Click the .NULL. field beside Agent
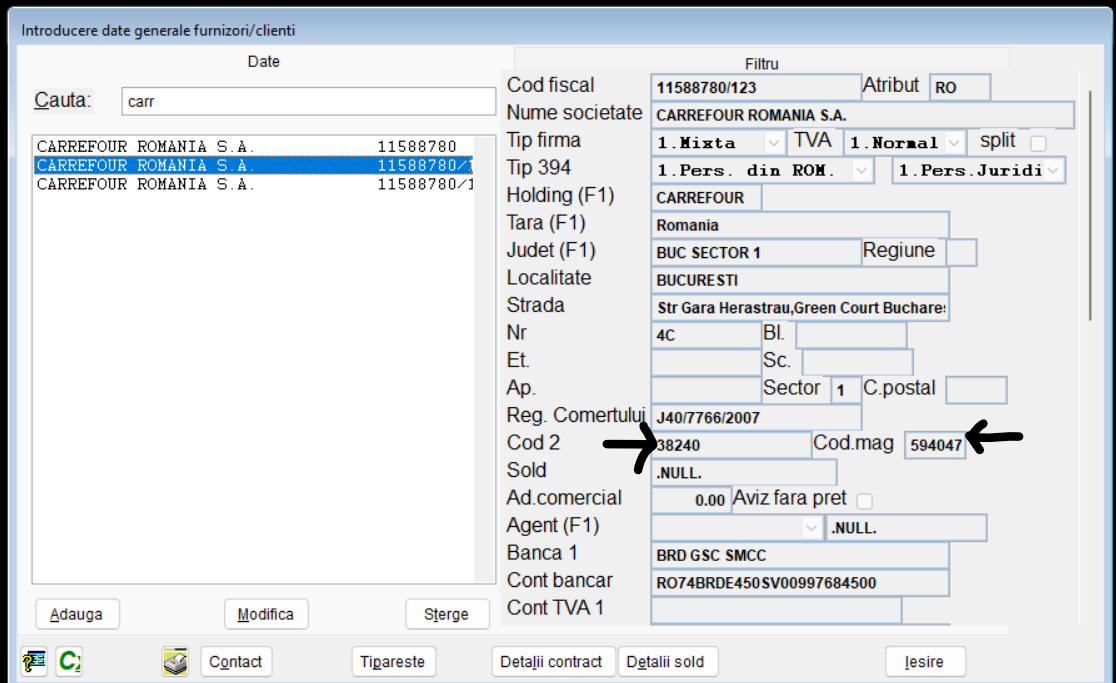The image size is (1116, 683). pos(905,528)
